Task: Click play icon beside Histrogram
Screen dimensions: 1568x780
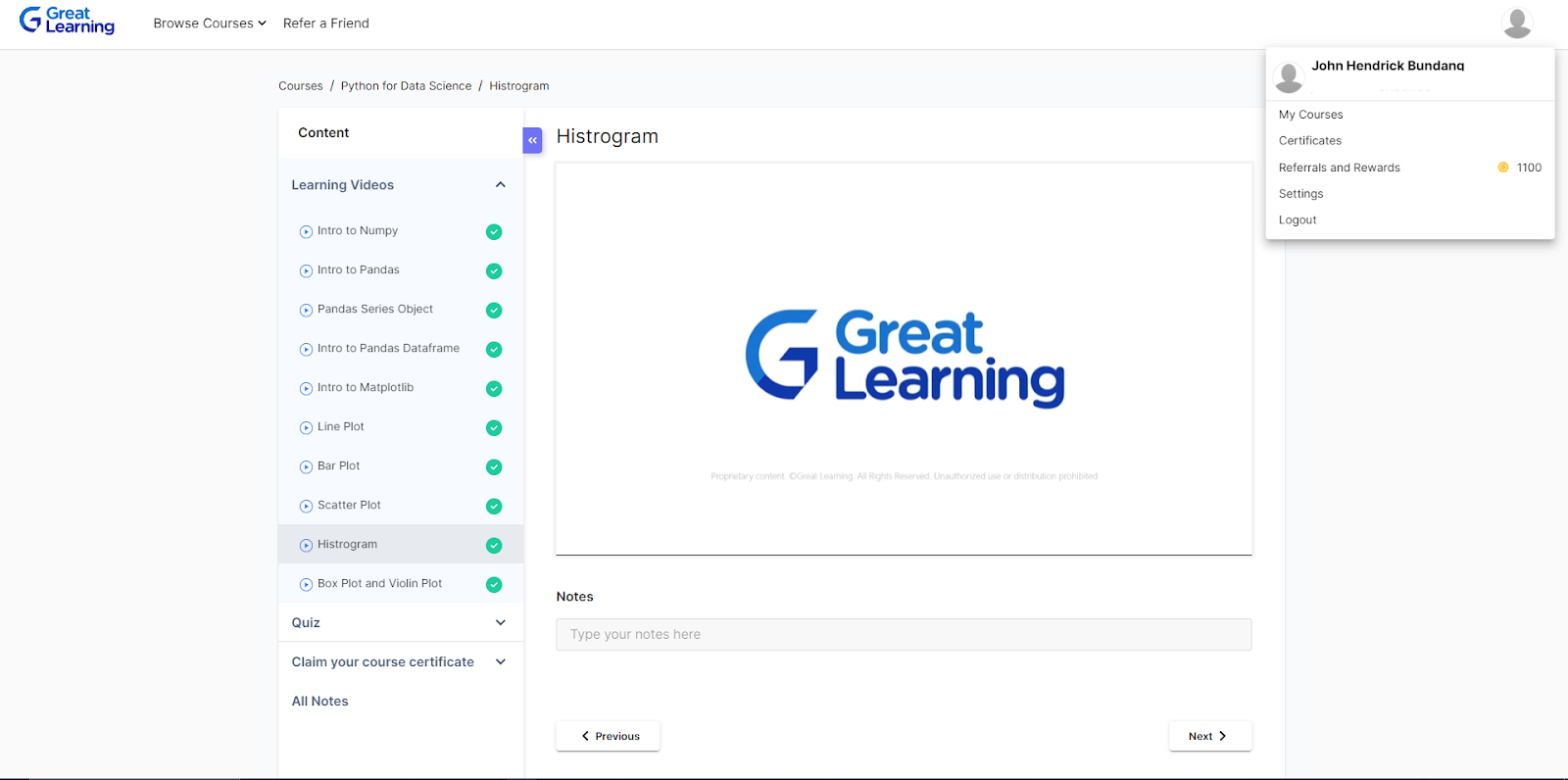Action: pyautogui.click(x=306, y=546)
